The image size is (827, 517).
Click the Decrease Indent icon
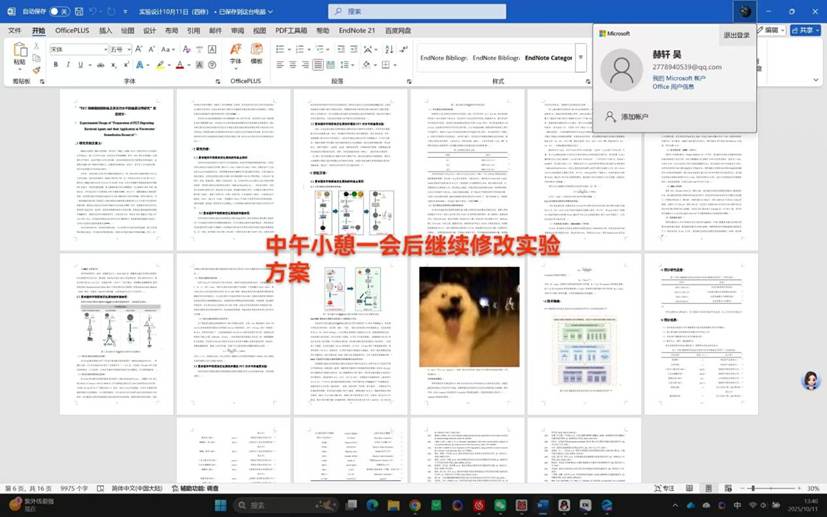click(341, 49)
